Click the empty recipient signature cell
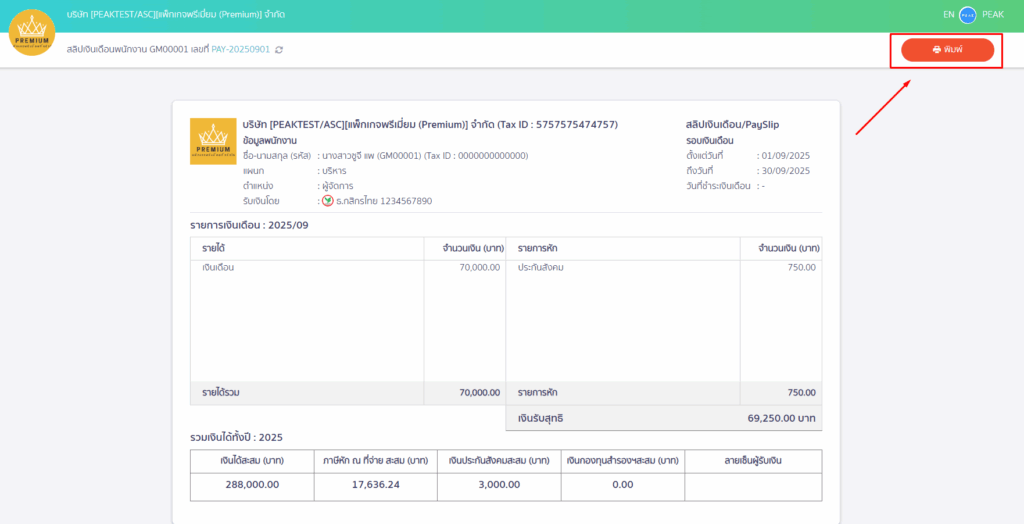Screen dimensions: 1024x524 pos(753,484)
